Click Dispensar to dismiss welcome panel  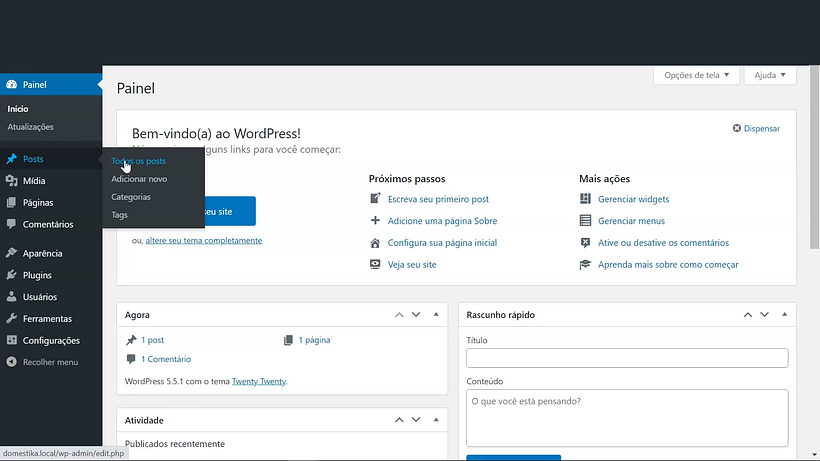pyautogui.click(x=761, y=129)
